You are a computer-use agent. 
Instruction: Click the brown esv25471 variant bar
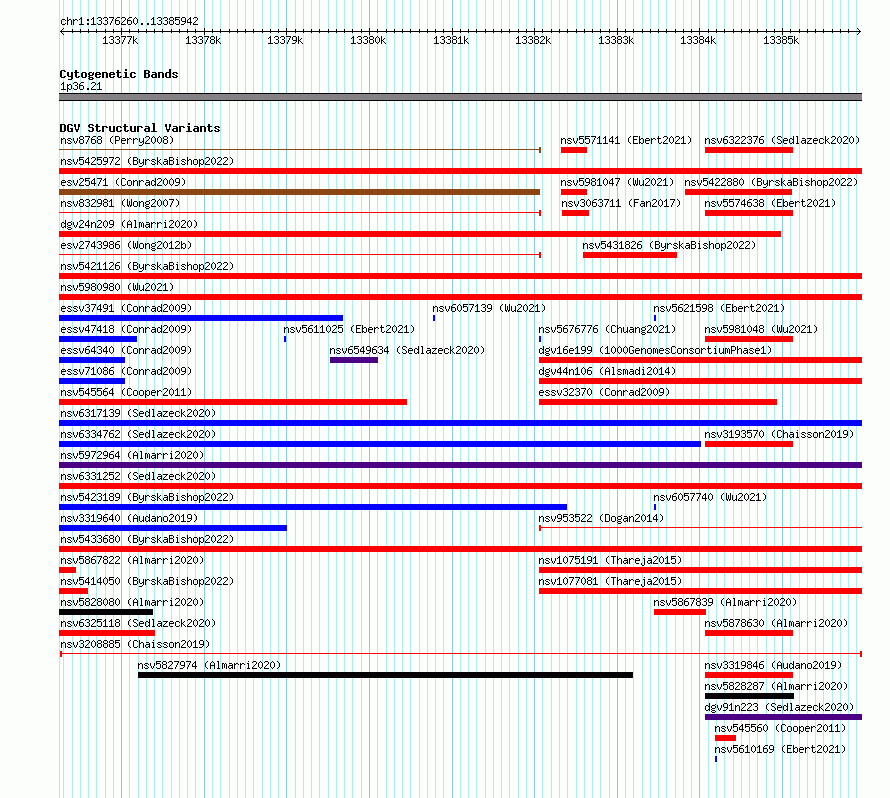300,192
